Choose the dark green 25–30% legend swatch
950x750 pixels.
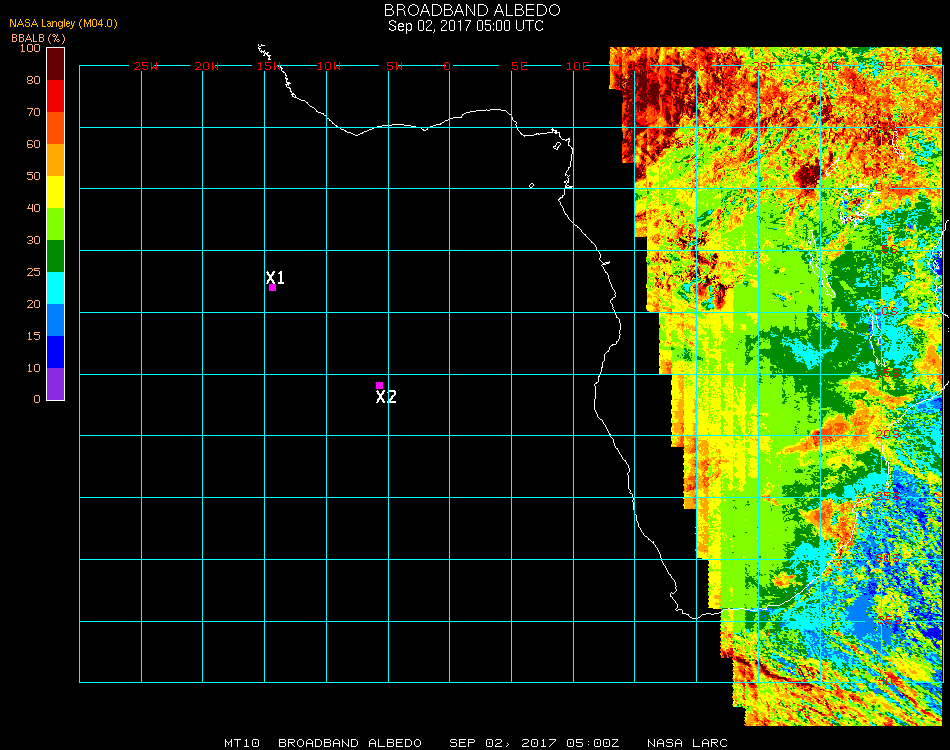[56, 256]
